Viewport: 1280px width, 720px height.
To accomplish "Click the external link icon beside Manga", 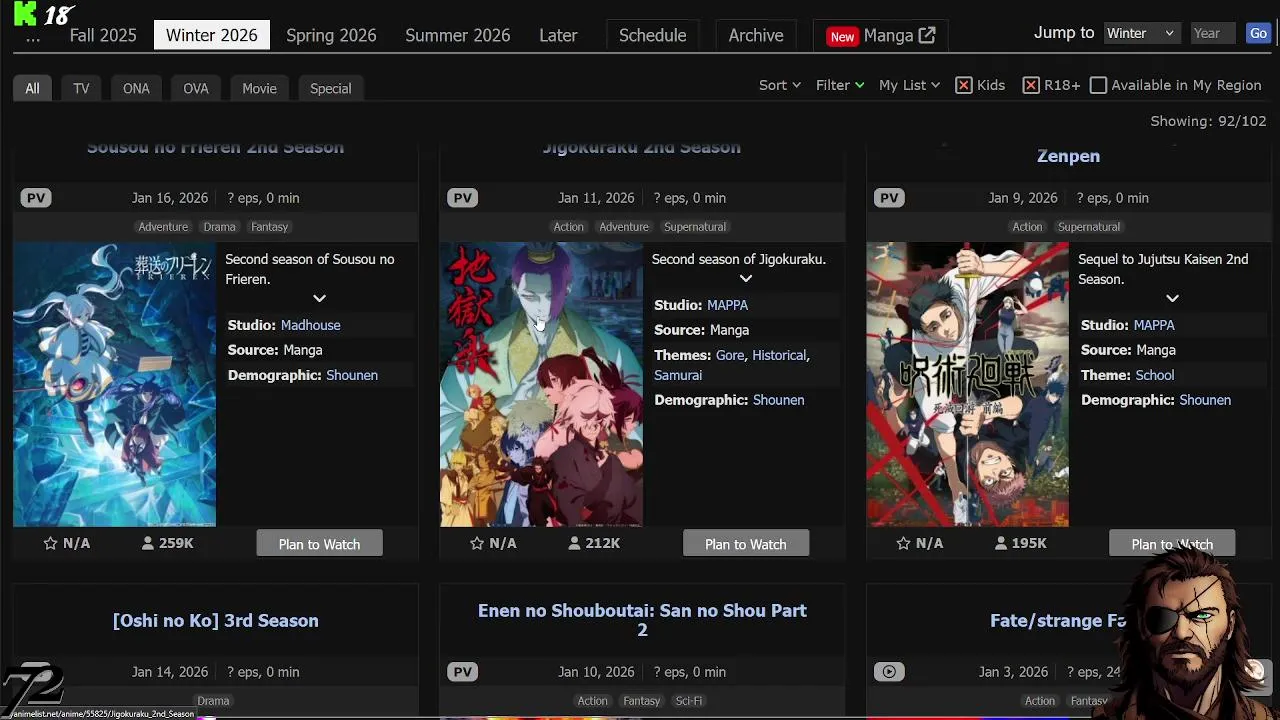I will [927, 35].
